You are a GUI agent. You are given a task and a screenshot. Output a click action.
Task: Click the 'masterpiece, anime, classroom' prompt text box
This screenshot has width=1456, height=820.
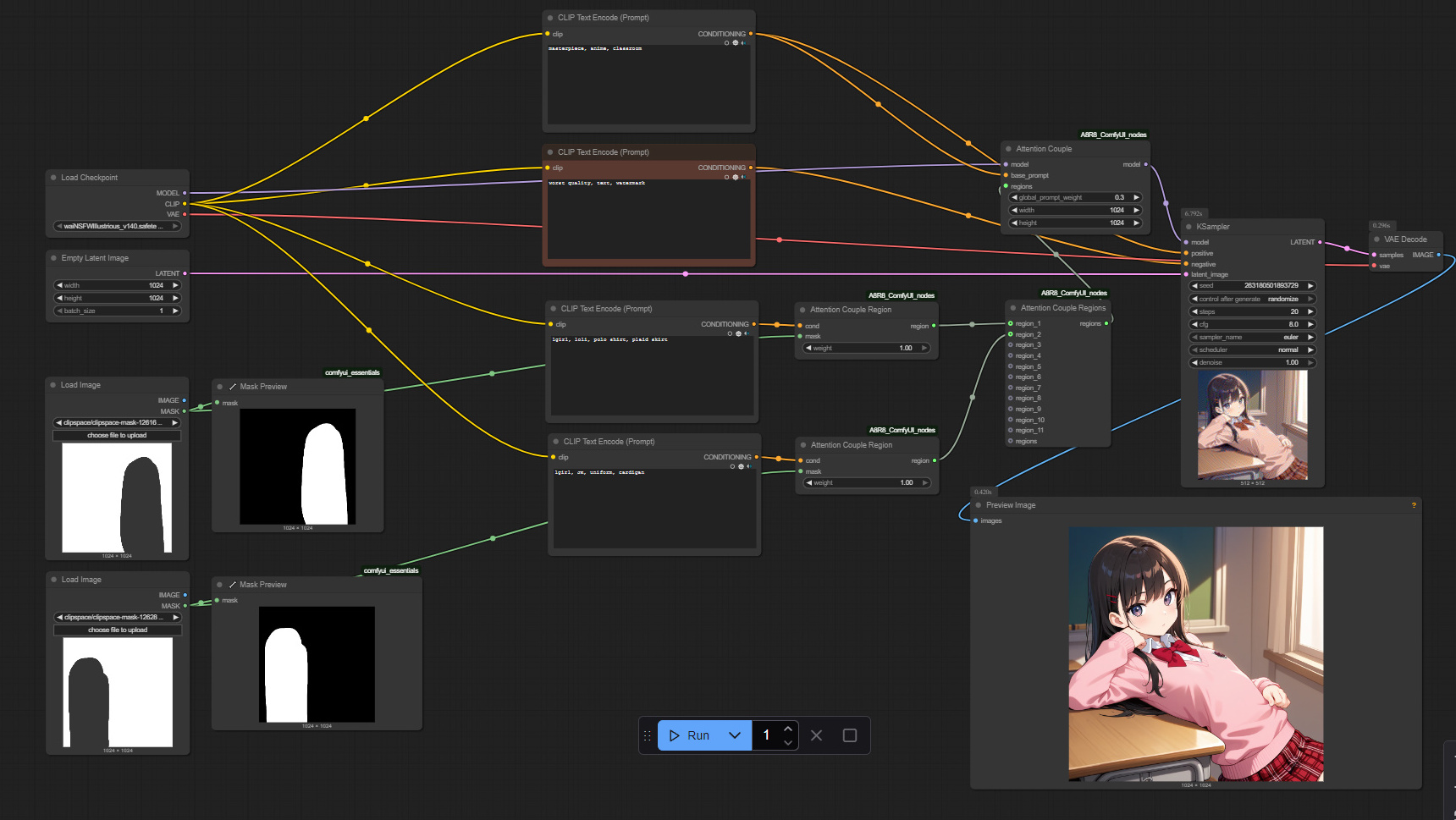click(x=649, y=85)
